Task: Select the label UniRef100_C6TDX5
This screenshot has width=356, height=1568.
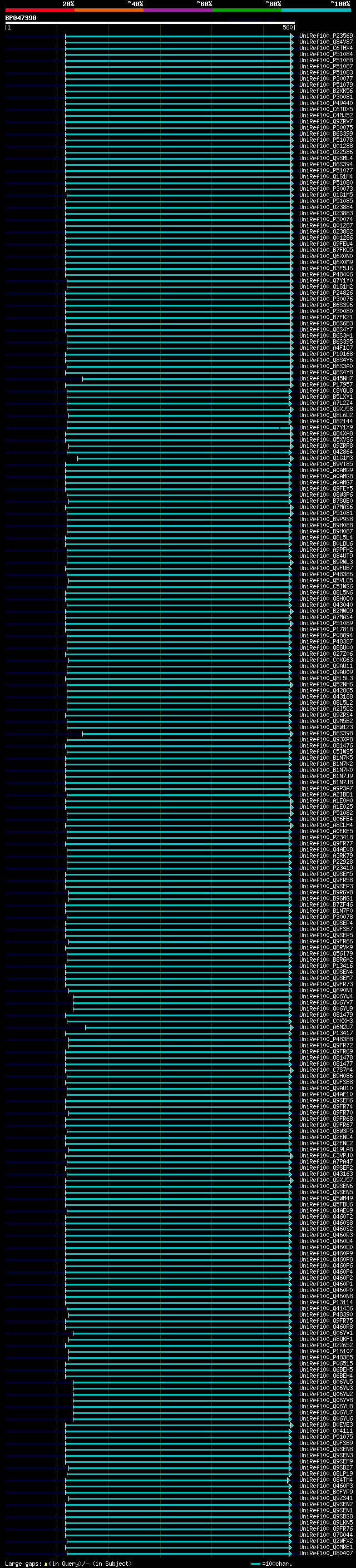Action: [326, 110]
